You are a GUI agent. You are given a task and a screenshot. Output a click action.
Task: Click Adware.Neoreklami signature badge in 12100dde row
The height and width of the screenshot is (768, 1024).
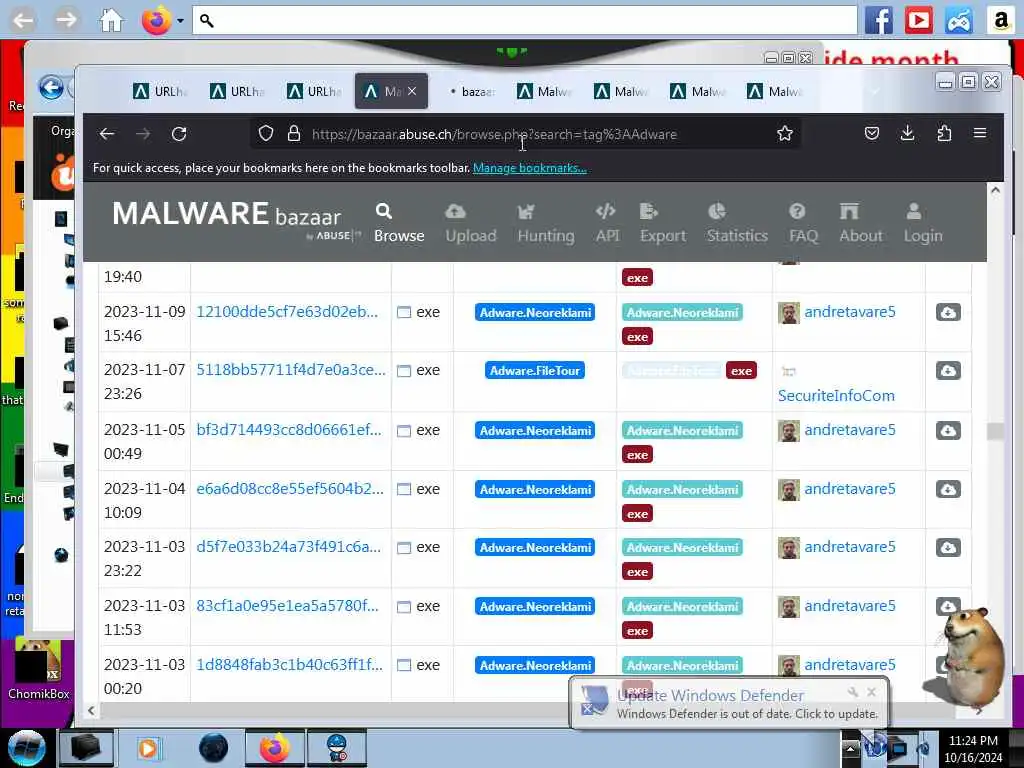(x=535, y=312)
